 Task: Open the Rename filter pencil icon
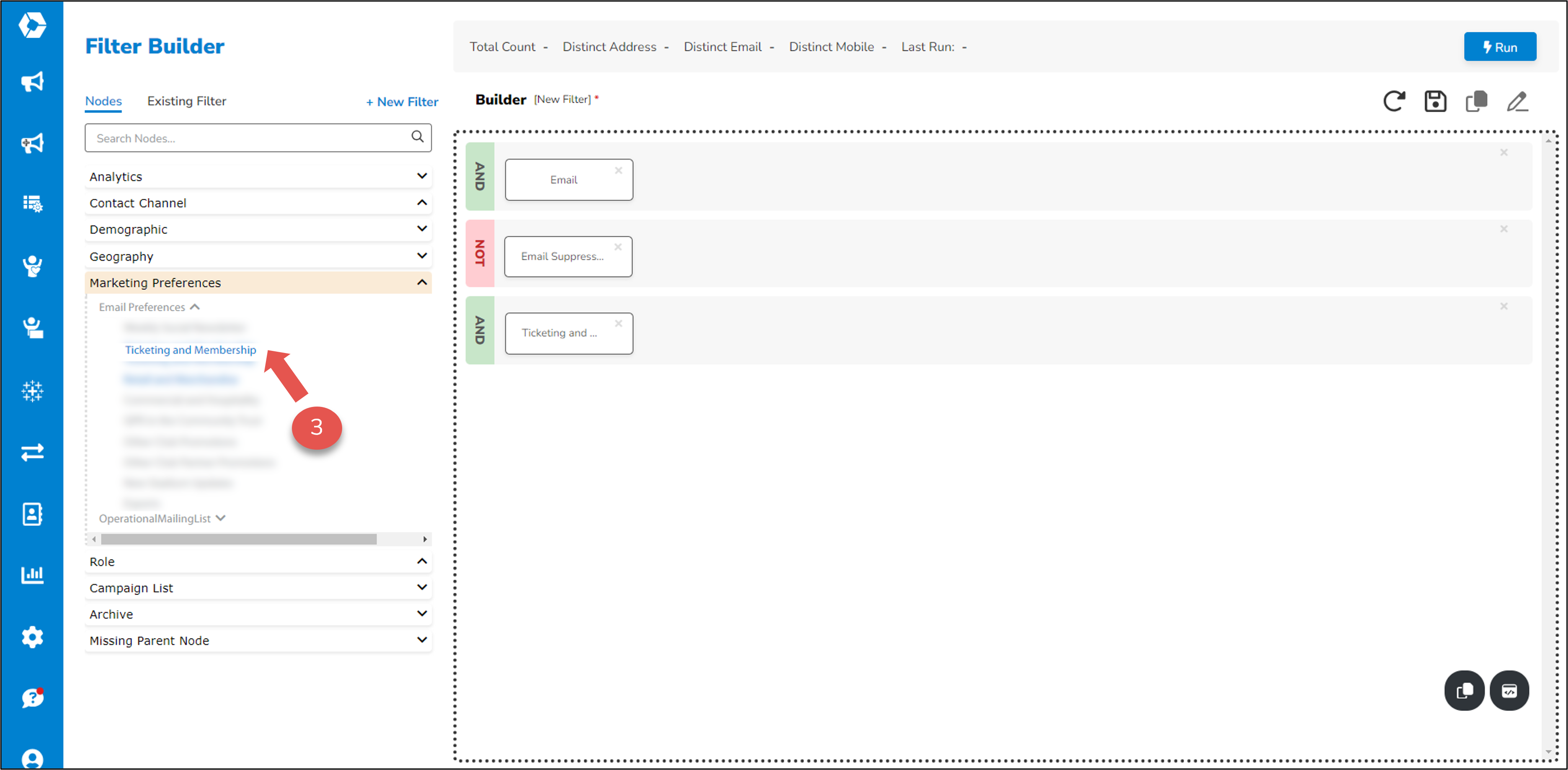click(1517, 102)
